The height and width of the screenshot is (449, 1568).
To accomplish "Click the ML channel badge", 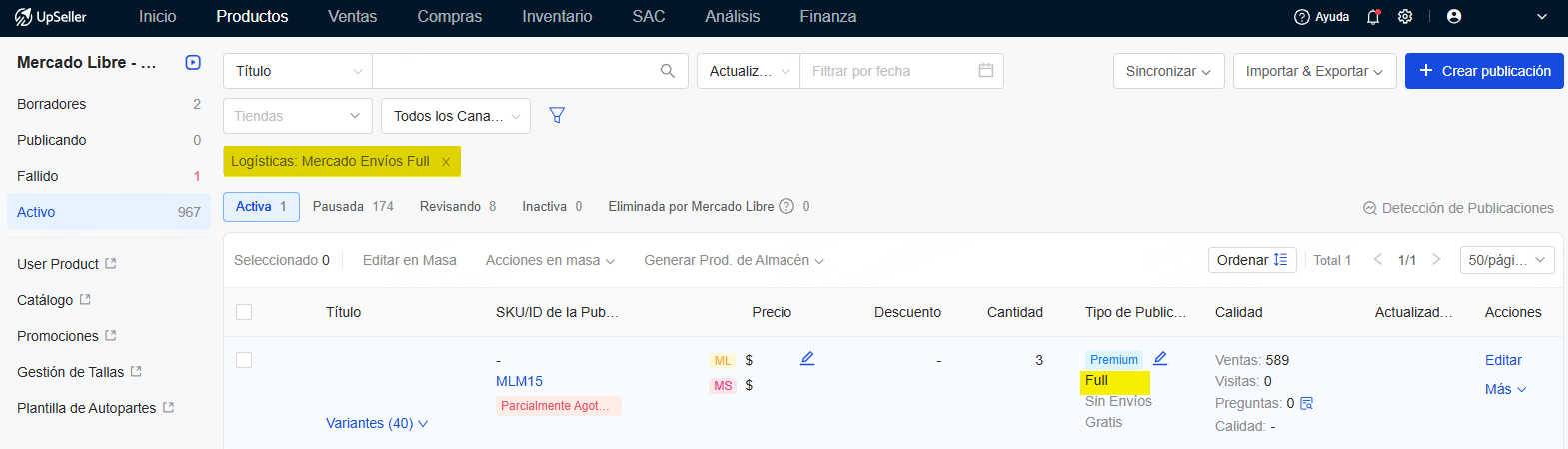I will 723,361.
